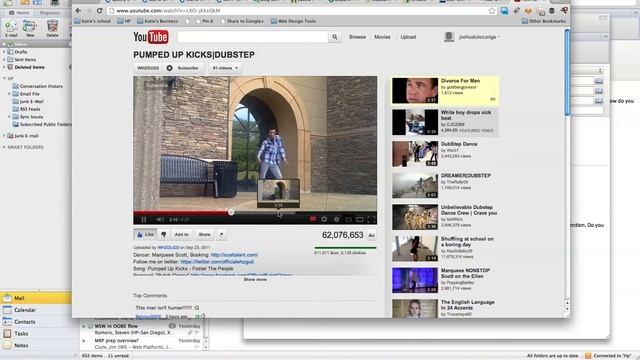Expand Show more video description
The width and height of the screenshot is (640, 360).
click(255, 280)
